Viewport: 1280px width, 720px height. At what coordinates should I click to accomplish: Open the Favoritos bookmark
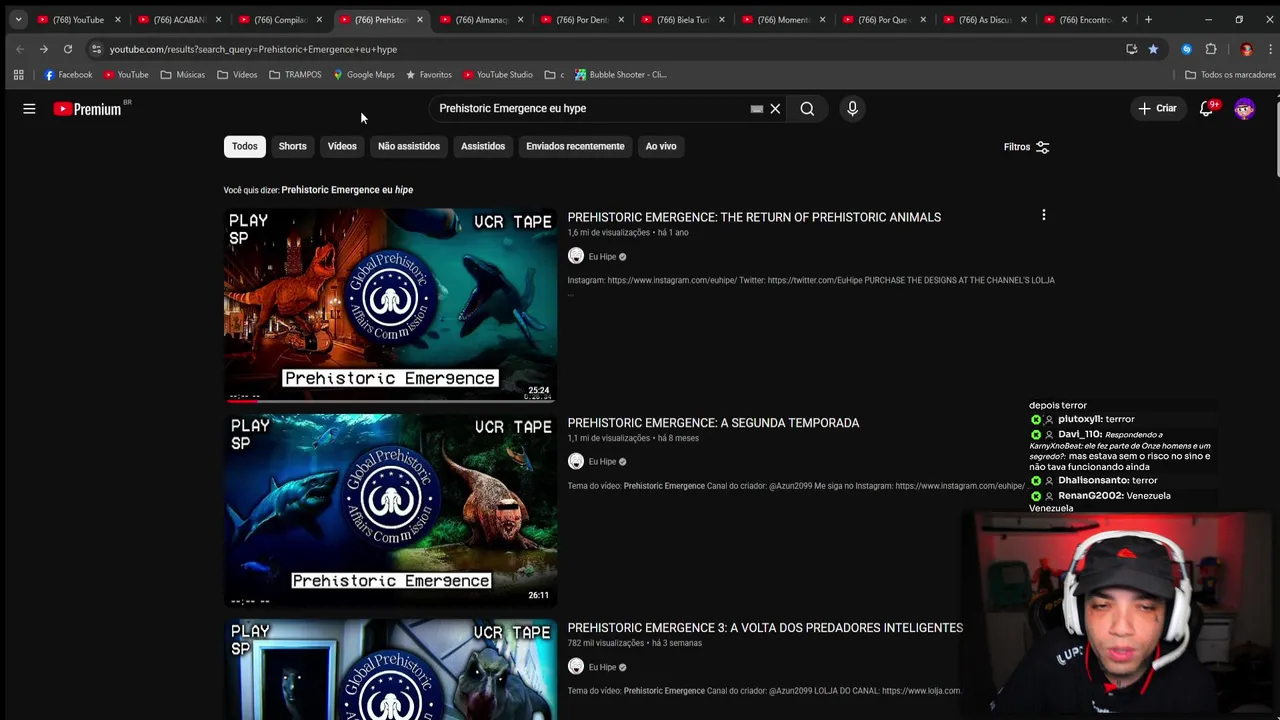(429, 75)
